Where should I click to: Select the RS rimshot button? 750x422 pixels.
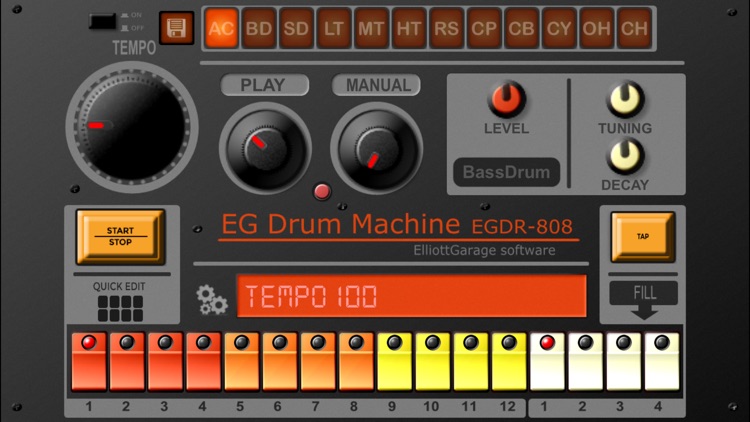coord(446,28)
